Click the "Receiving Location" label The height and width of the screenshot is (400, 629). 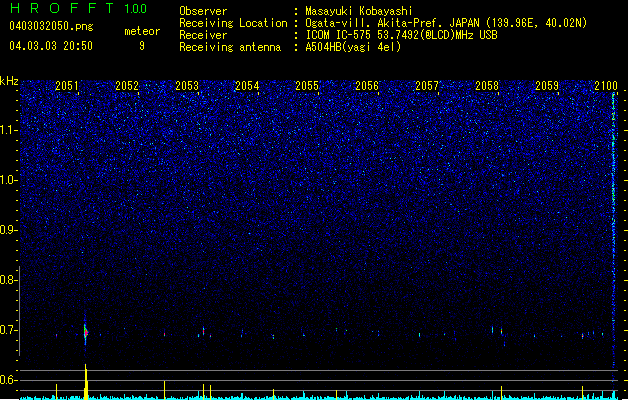click(233, 23)
